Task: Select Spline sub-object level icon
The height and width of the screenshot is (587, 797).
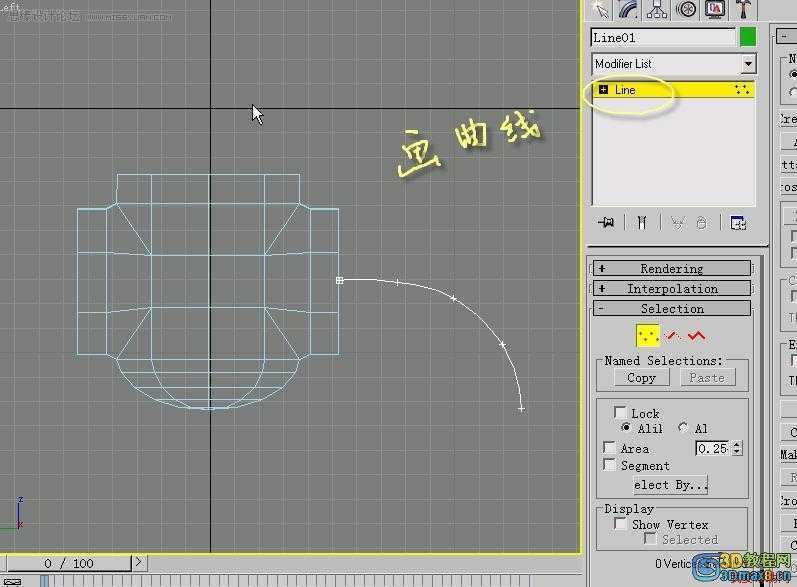Action: [x=696, y=335]
